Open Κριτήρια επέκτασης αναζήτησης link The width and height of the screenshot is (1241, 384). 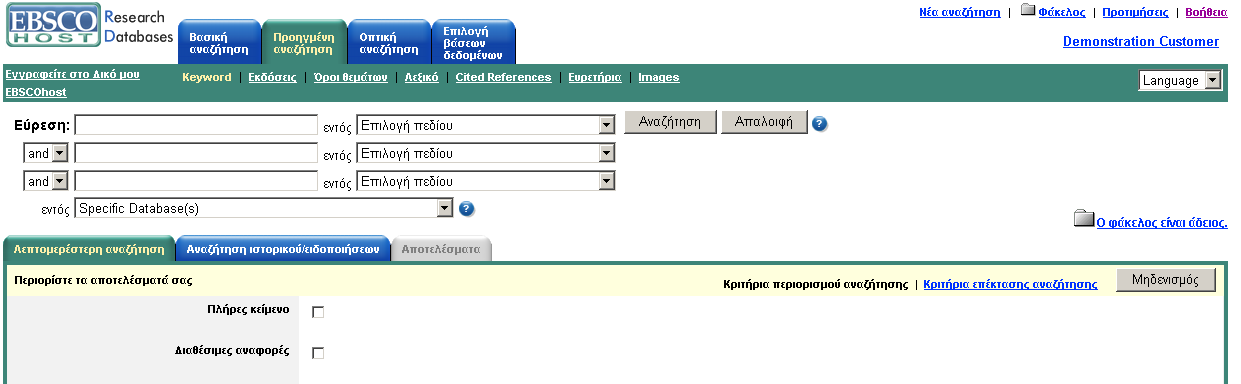coord(1010,284)
